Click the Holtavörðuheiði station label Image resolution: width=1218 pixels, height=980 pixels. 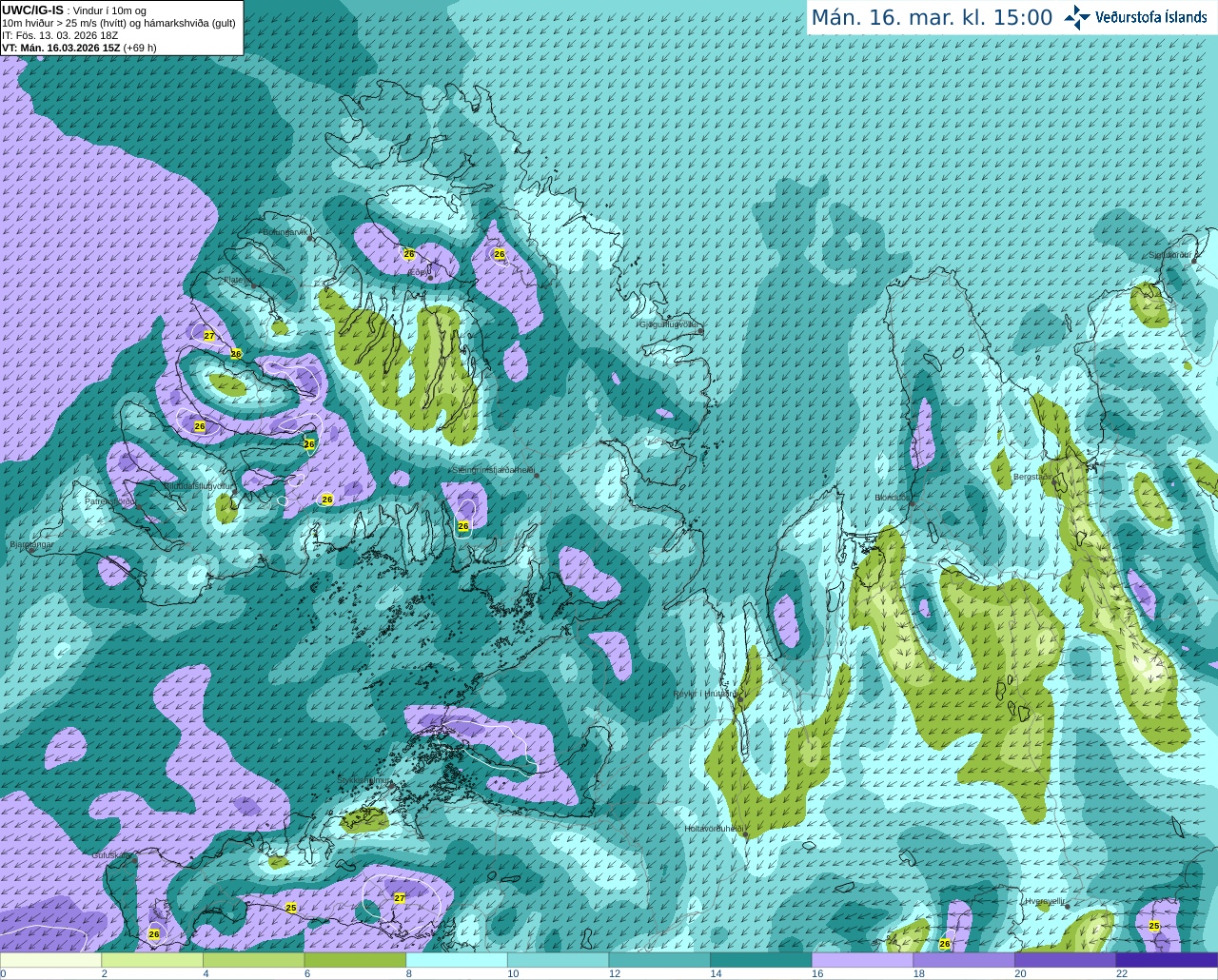click(x=714, y=829)
